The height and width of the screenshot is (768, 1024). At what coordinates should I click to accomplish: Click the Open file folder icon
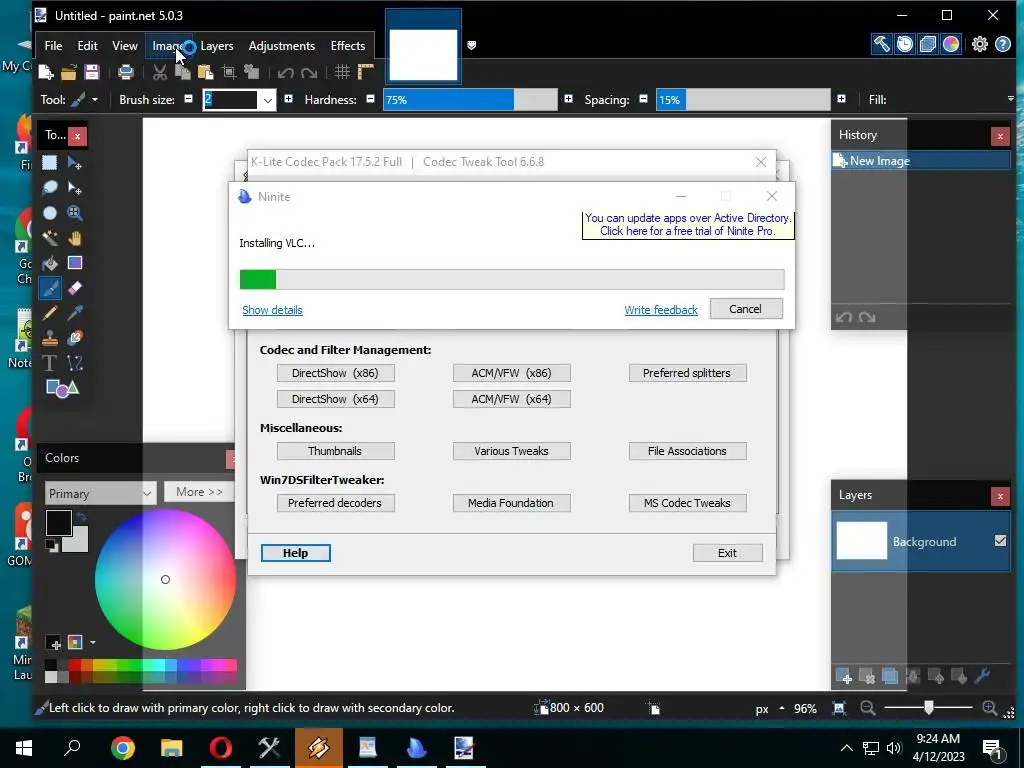69,72
